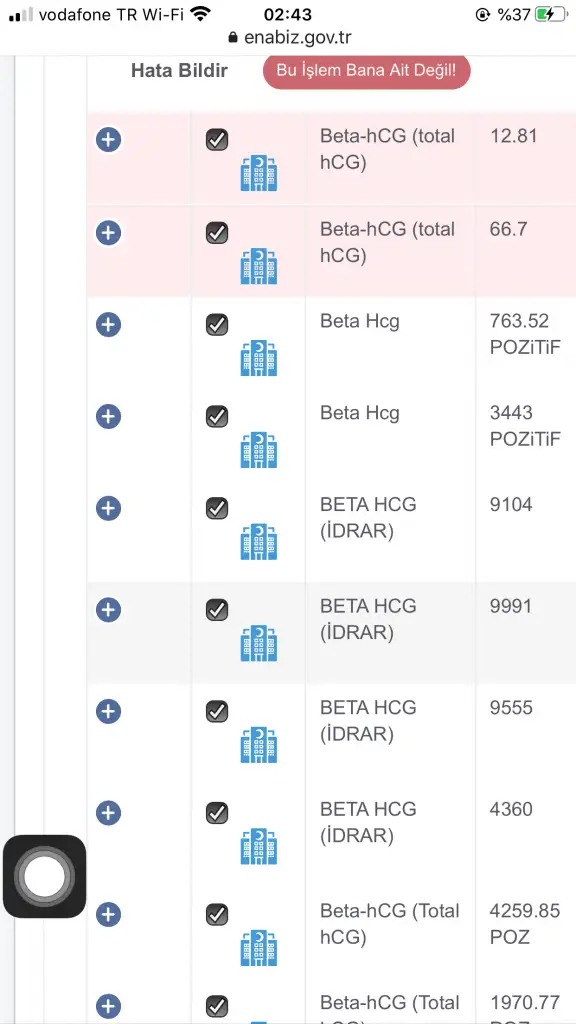
Task: Expand the row with result 66.7
Action: [x=108, y=232]
